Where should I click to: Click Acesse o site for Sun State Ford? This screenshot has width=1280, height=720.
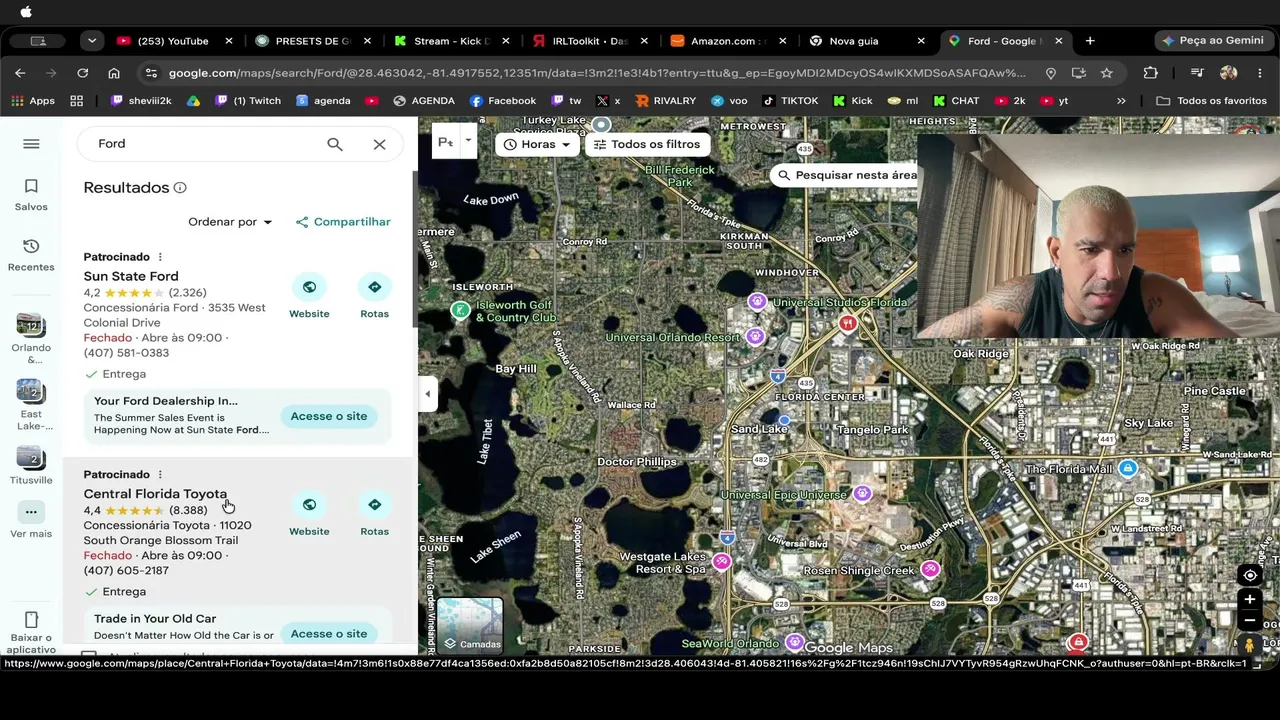tap(329, 416)
